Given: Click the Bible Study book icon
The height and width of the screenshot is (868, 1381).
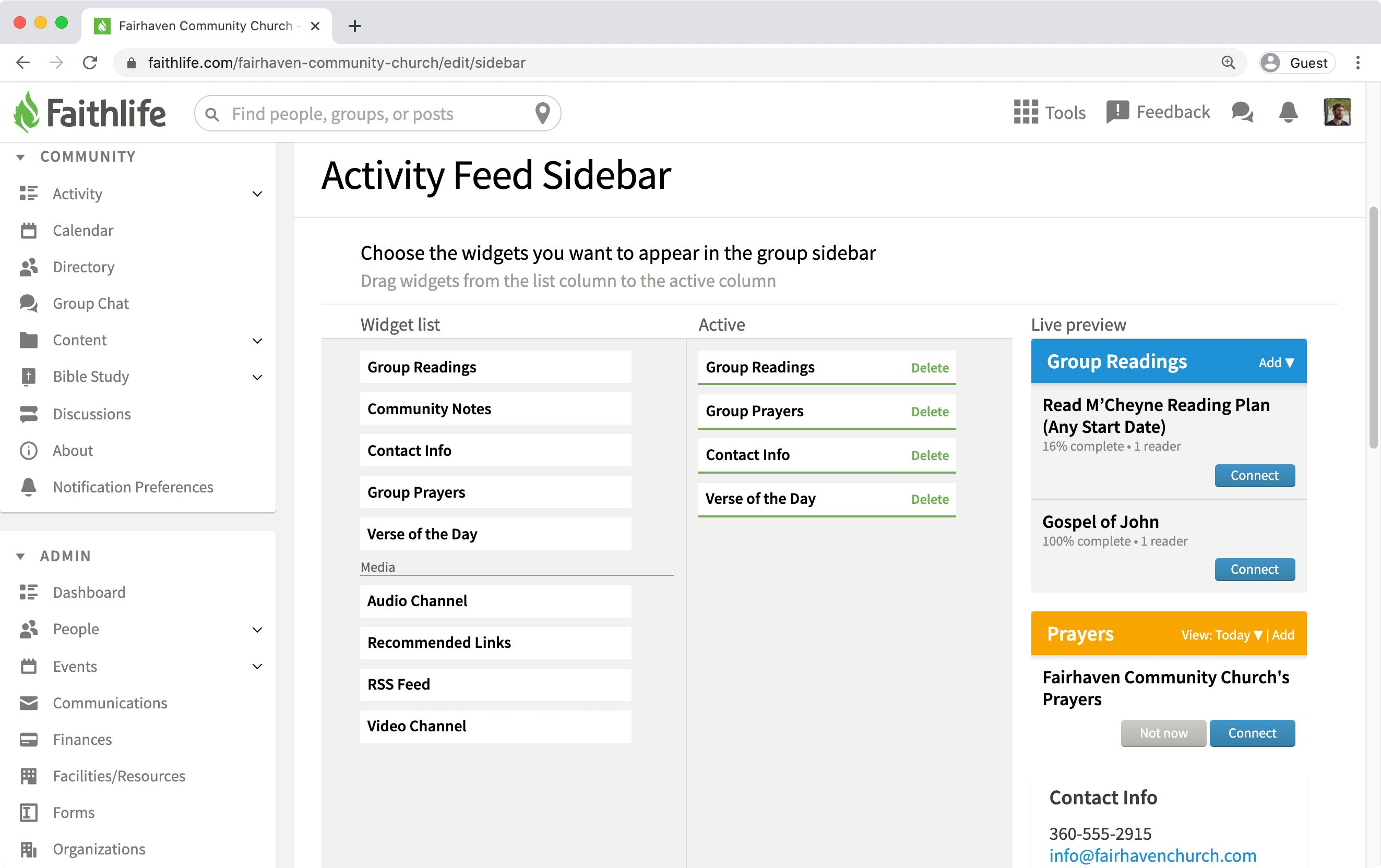Looking at the screenshot, I should pos(28,377).
